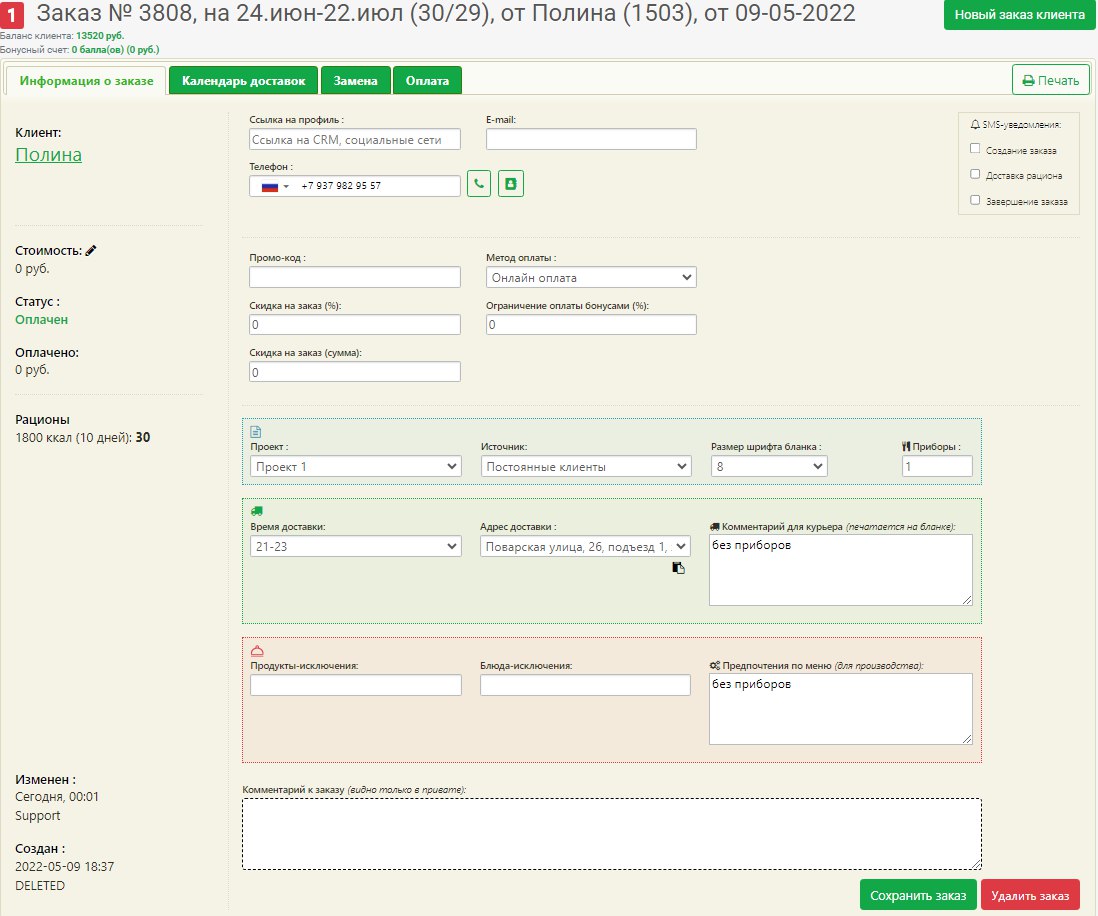Click the truck icon above delivery time
The image size is (1098, 916).
pos(256,510)
